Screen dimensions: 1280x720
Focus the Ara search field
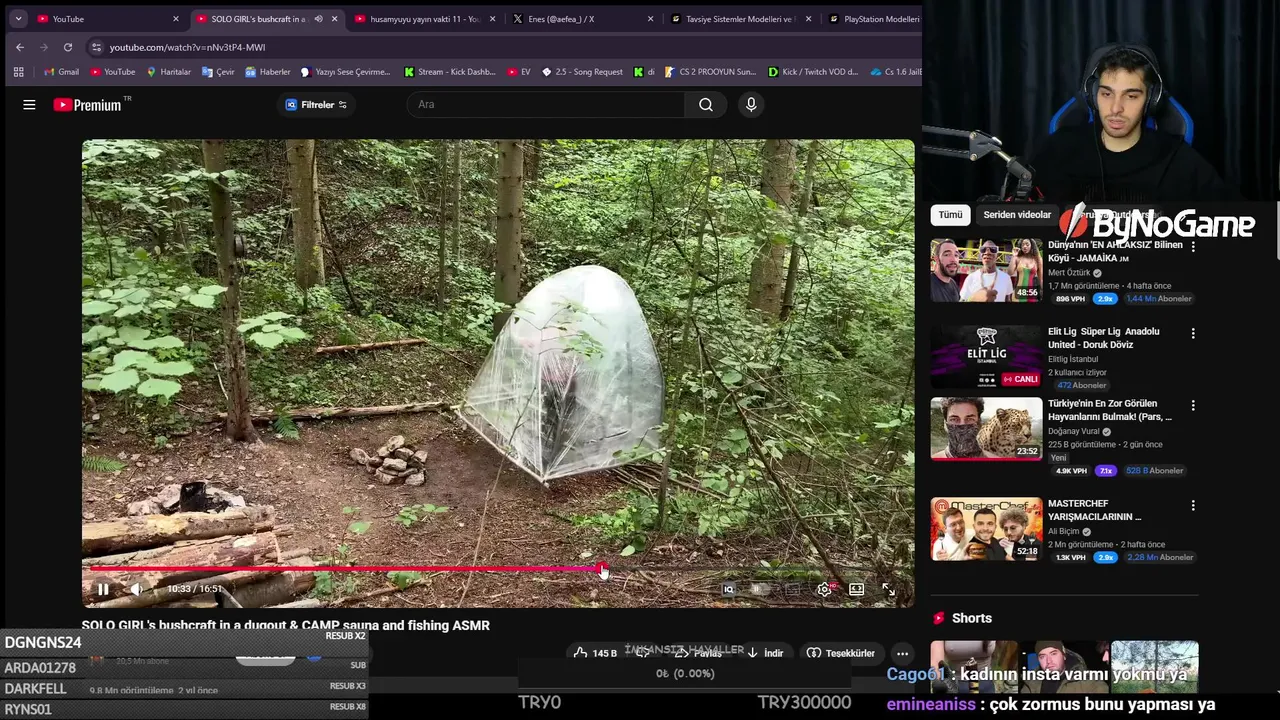(546, 104)
